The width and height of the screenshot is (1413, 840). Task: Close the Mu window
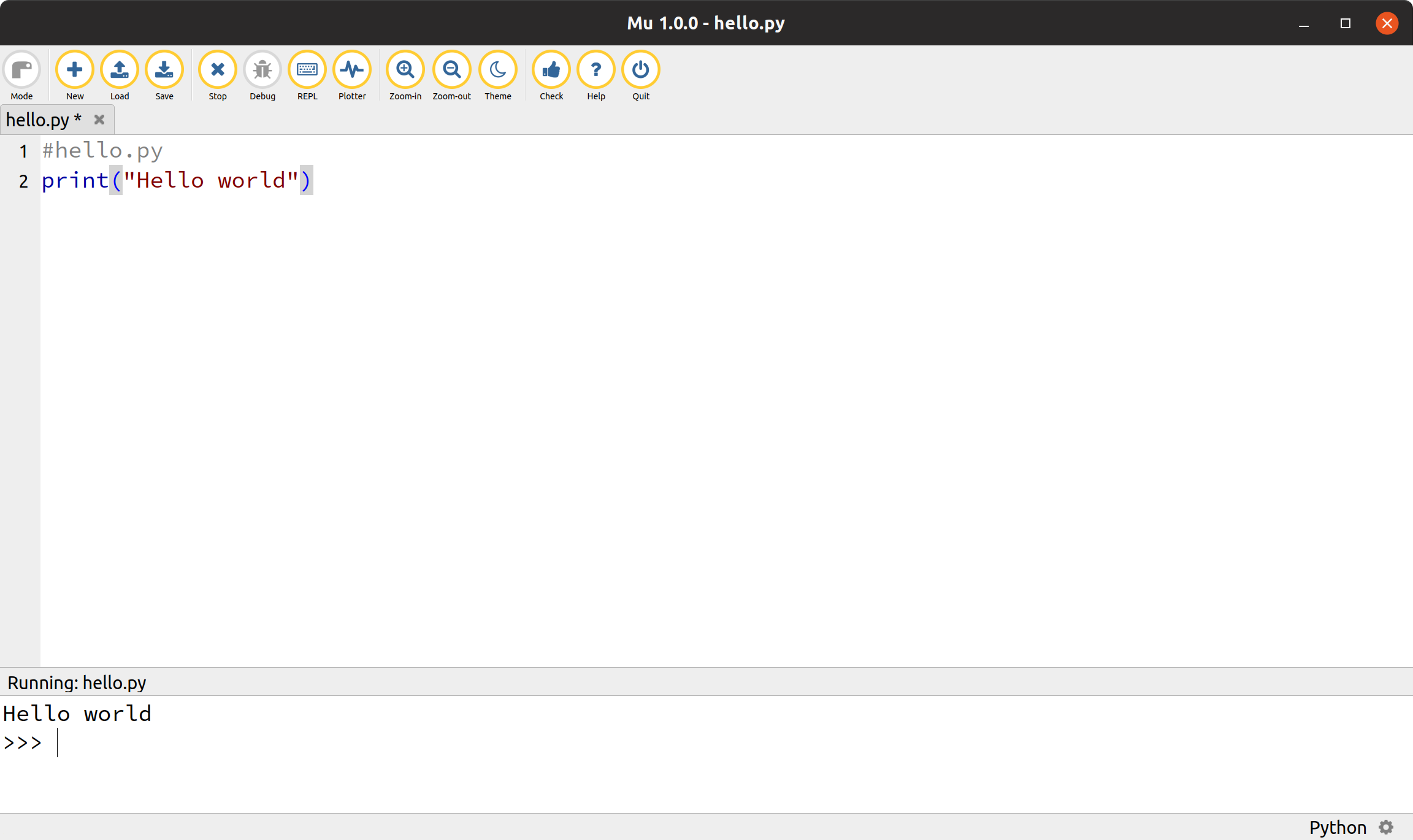click(x=1387, y=23)
